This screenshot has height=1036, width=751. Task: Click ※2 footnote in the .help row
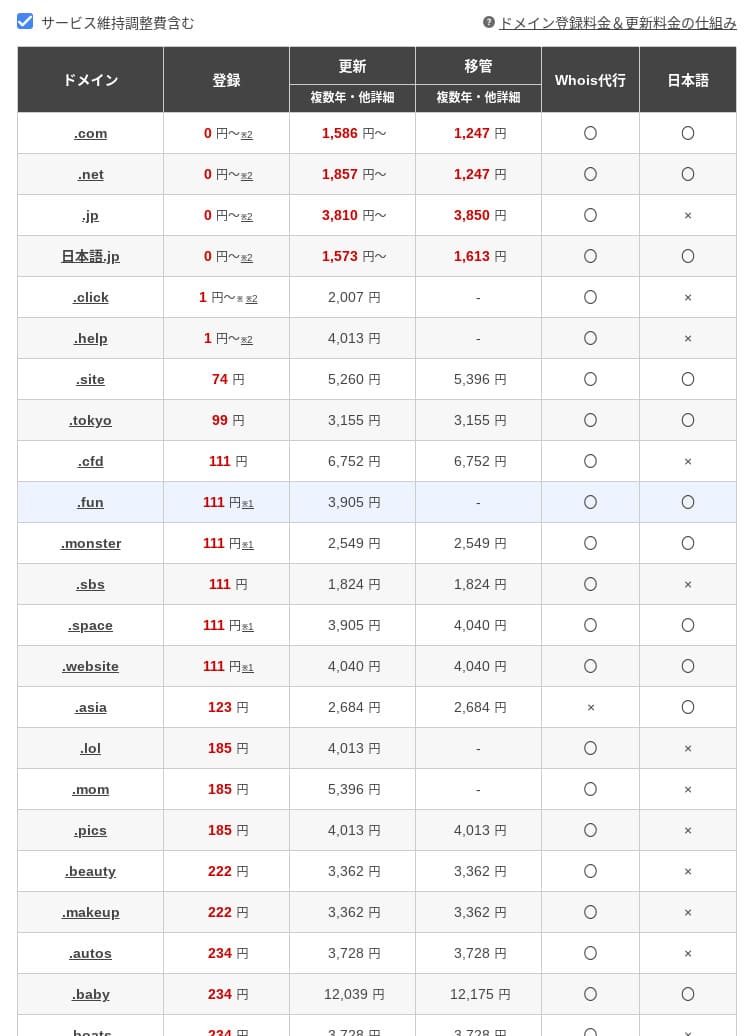[x=247, y=340]
